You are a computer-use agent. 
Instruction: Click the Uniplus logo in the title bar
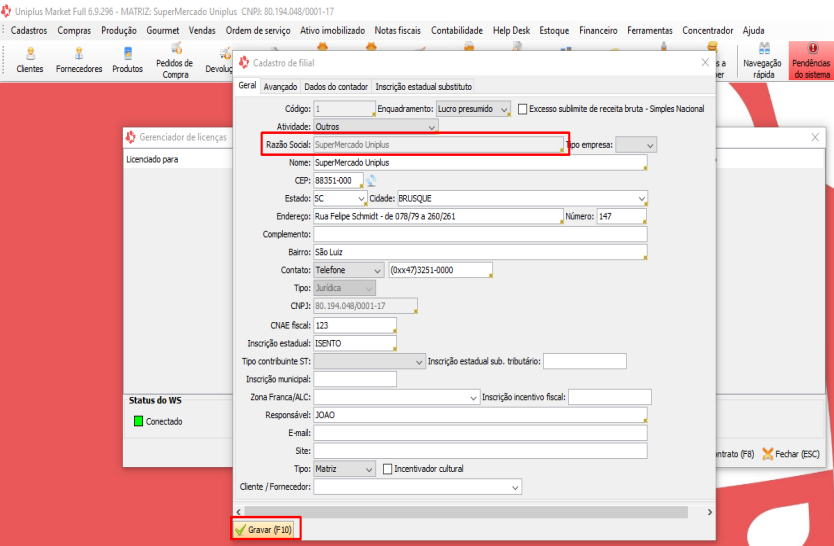[6, 11]
